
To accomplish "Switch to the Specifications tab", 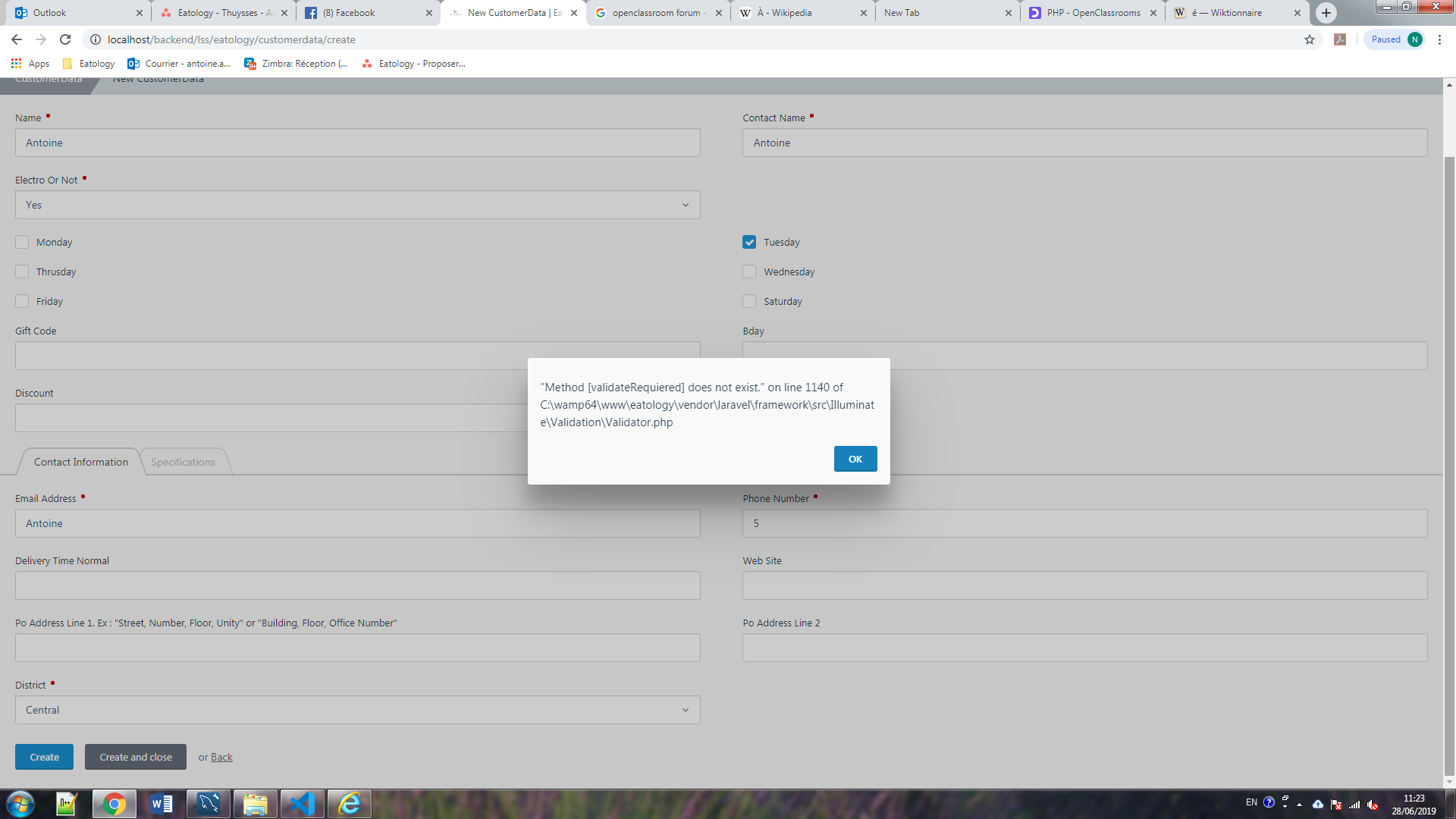I will tap(183, 462).
